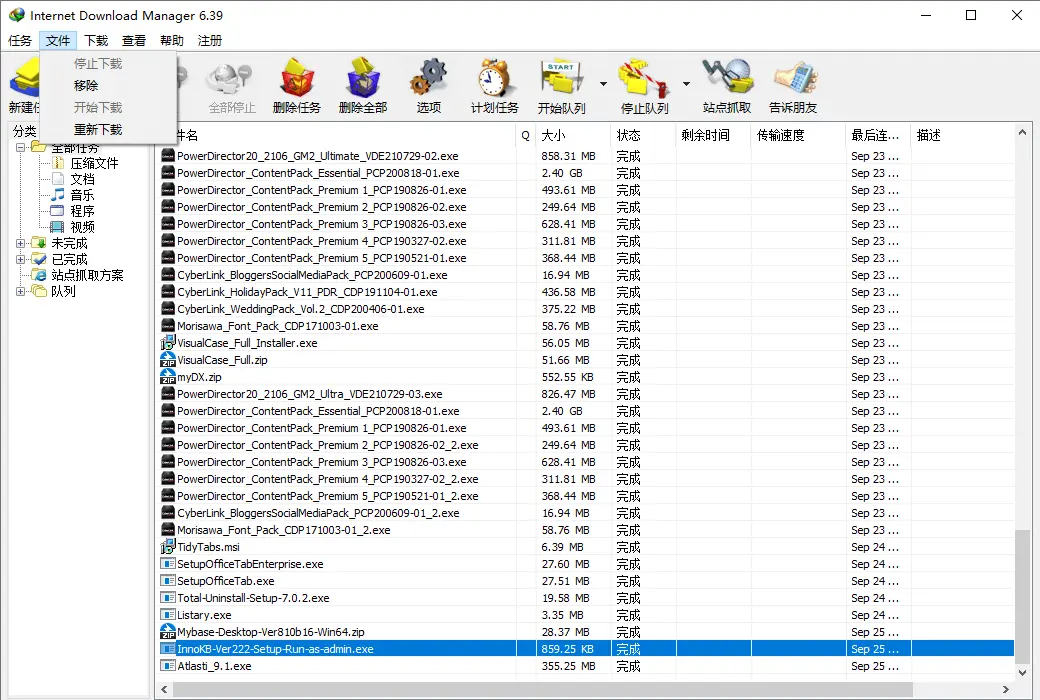Sort by 传输速度 column header

pos(799,135)
